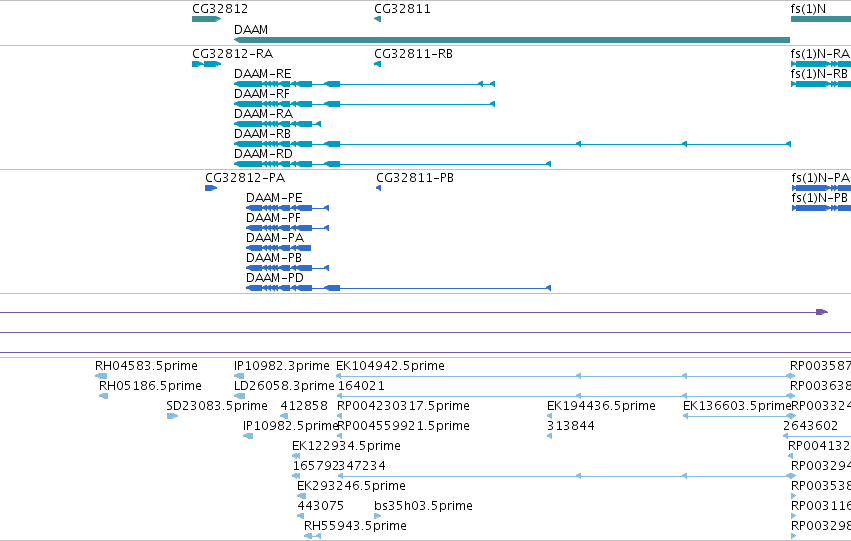The image size is (851, 541).
Task: Select the DAAM-RA transcript label
Action: coord(263,114)
